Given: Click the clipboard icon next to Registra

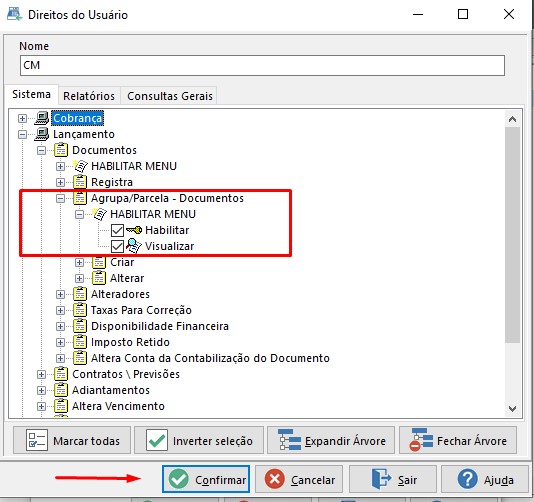Looking at the screenshot, I should click(80, 182).
